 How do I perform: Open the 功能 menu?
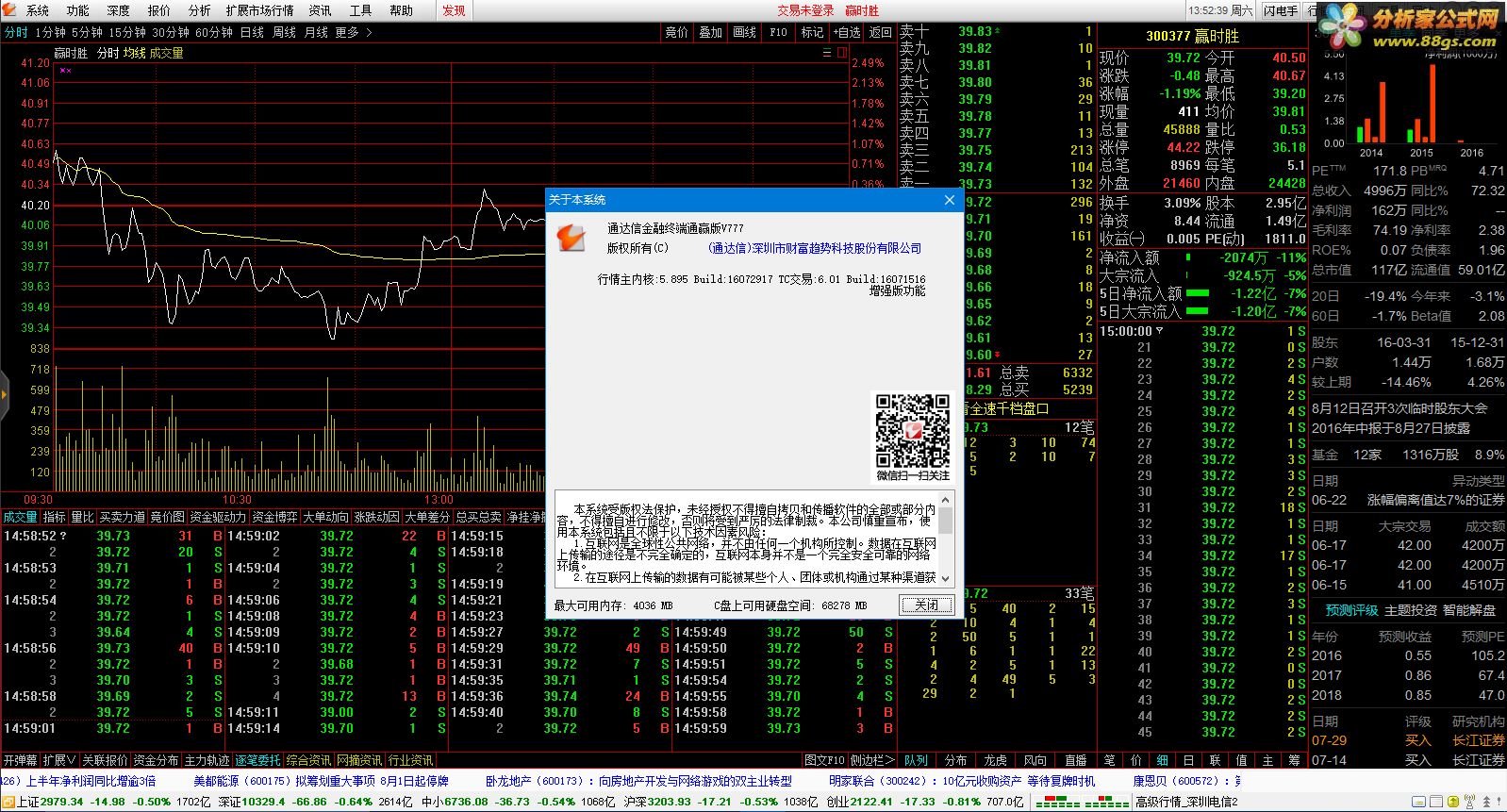78,10
